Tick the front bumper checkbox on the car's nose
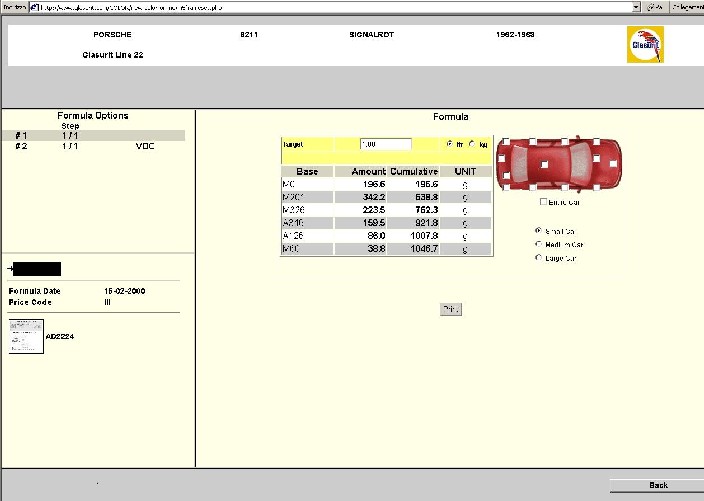This screenshot has height=501, width=704. [x=613, y=164]
